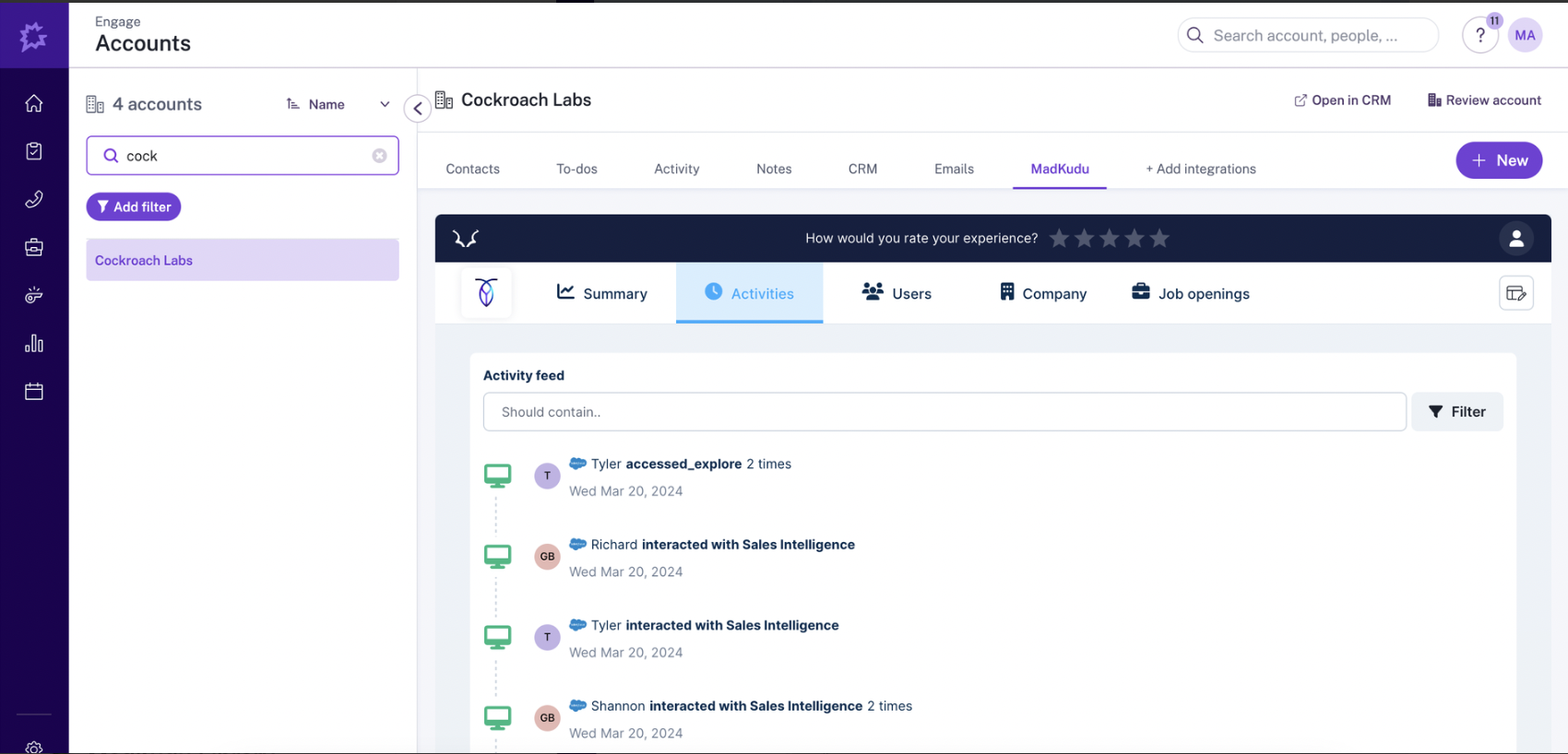This screenshot has height=754, width=1568.
Task: Click the Add filter button
Action: (134, 206)
